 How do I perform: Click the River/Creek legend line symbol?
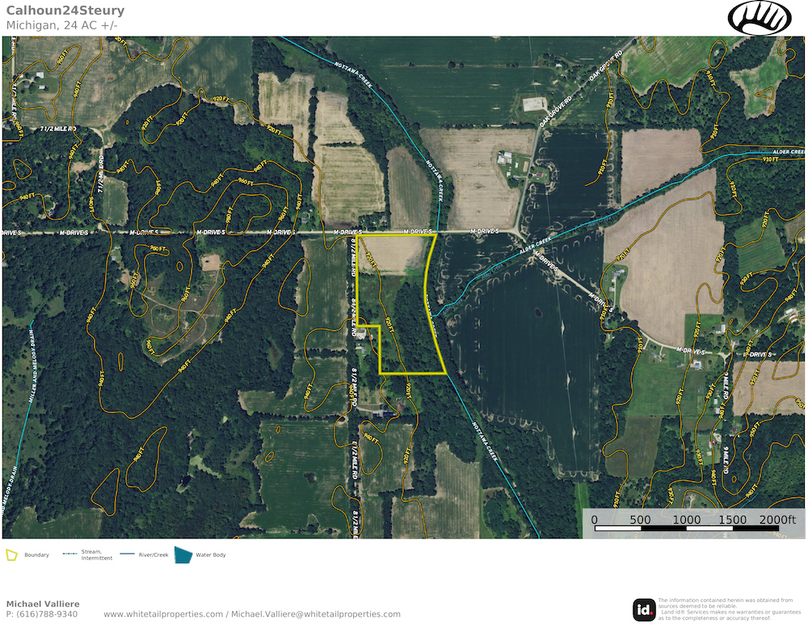pos(127,554)
